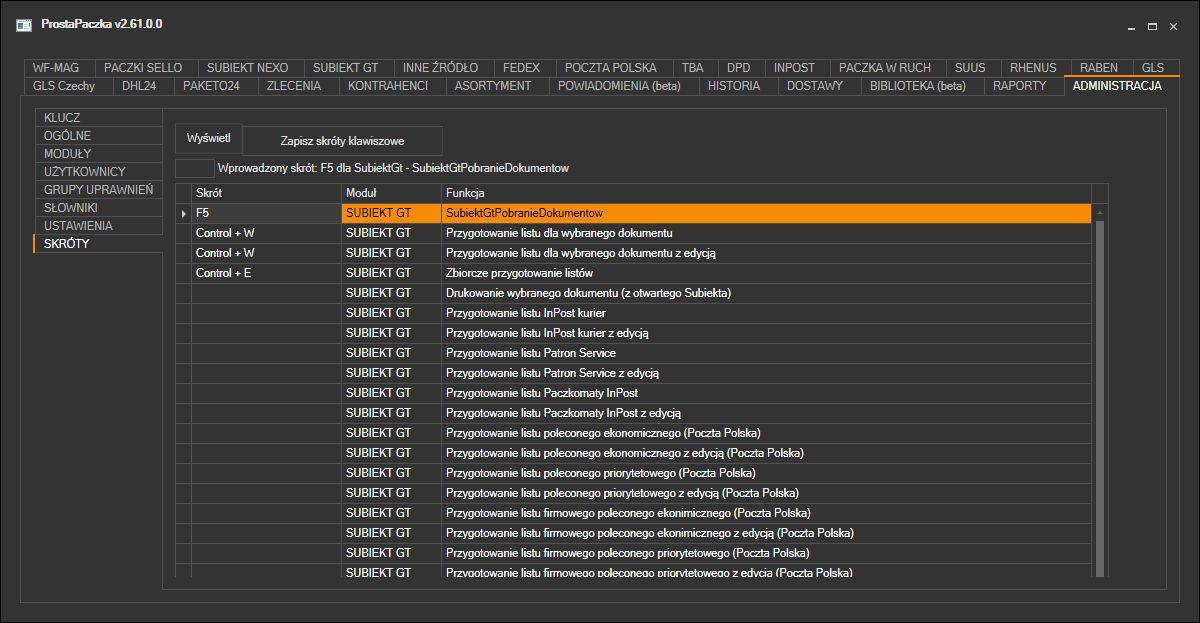
Task: Select the SUBIEKT GT tab
Action: point(345,68)
